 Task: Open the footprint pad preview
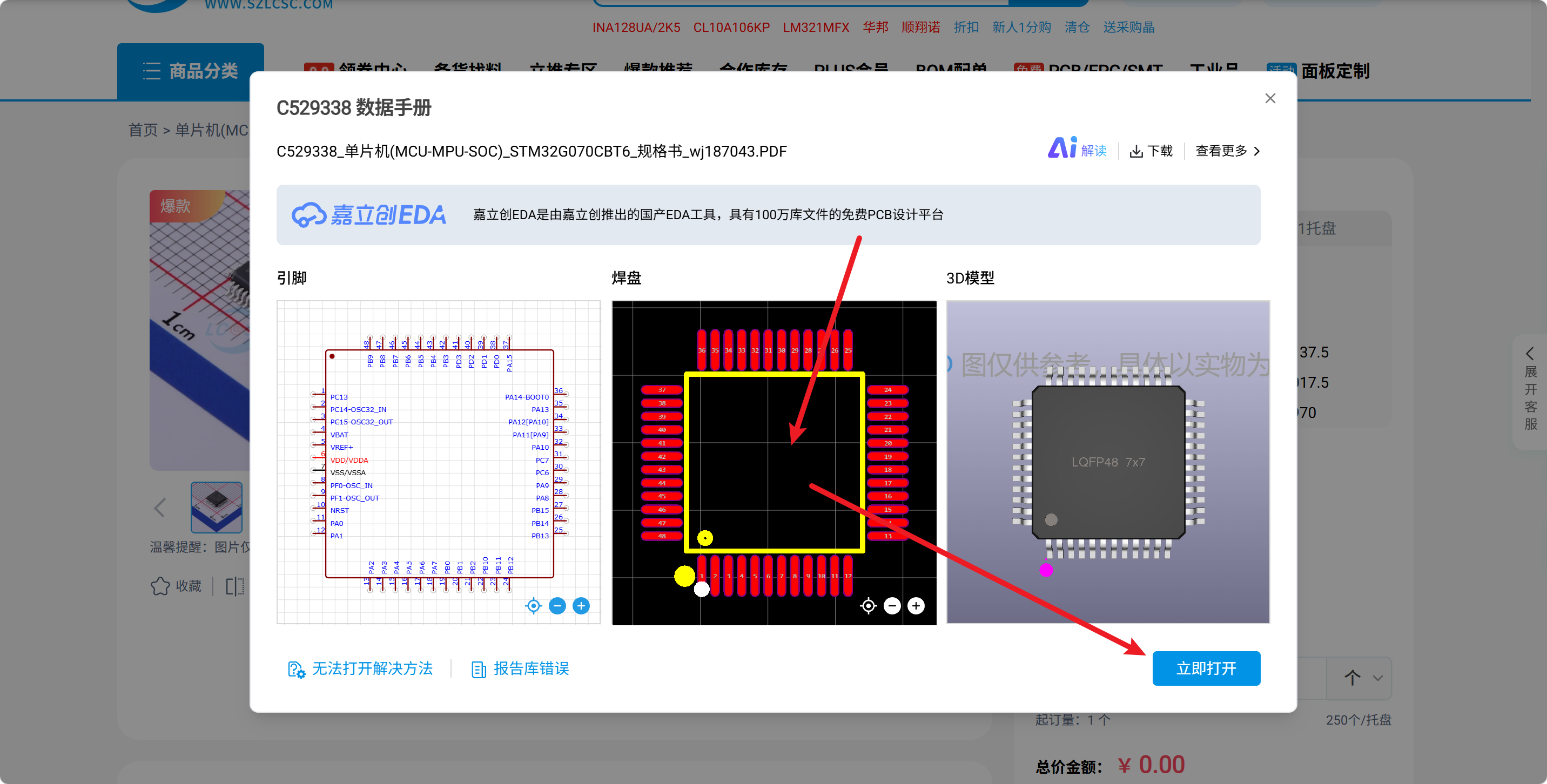(774, 462)
